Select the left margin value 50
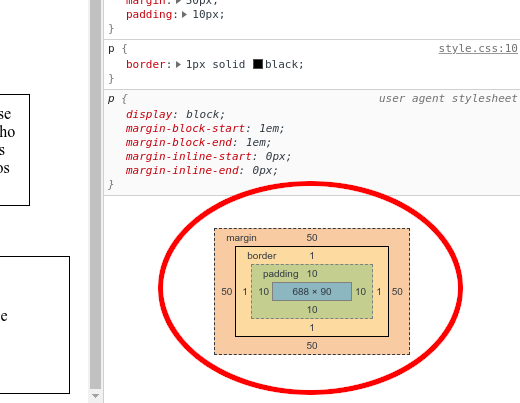 227,292
